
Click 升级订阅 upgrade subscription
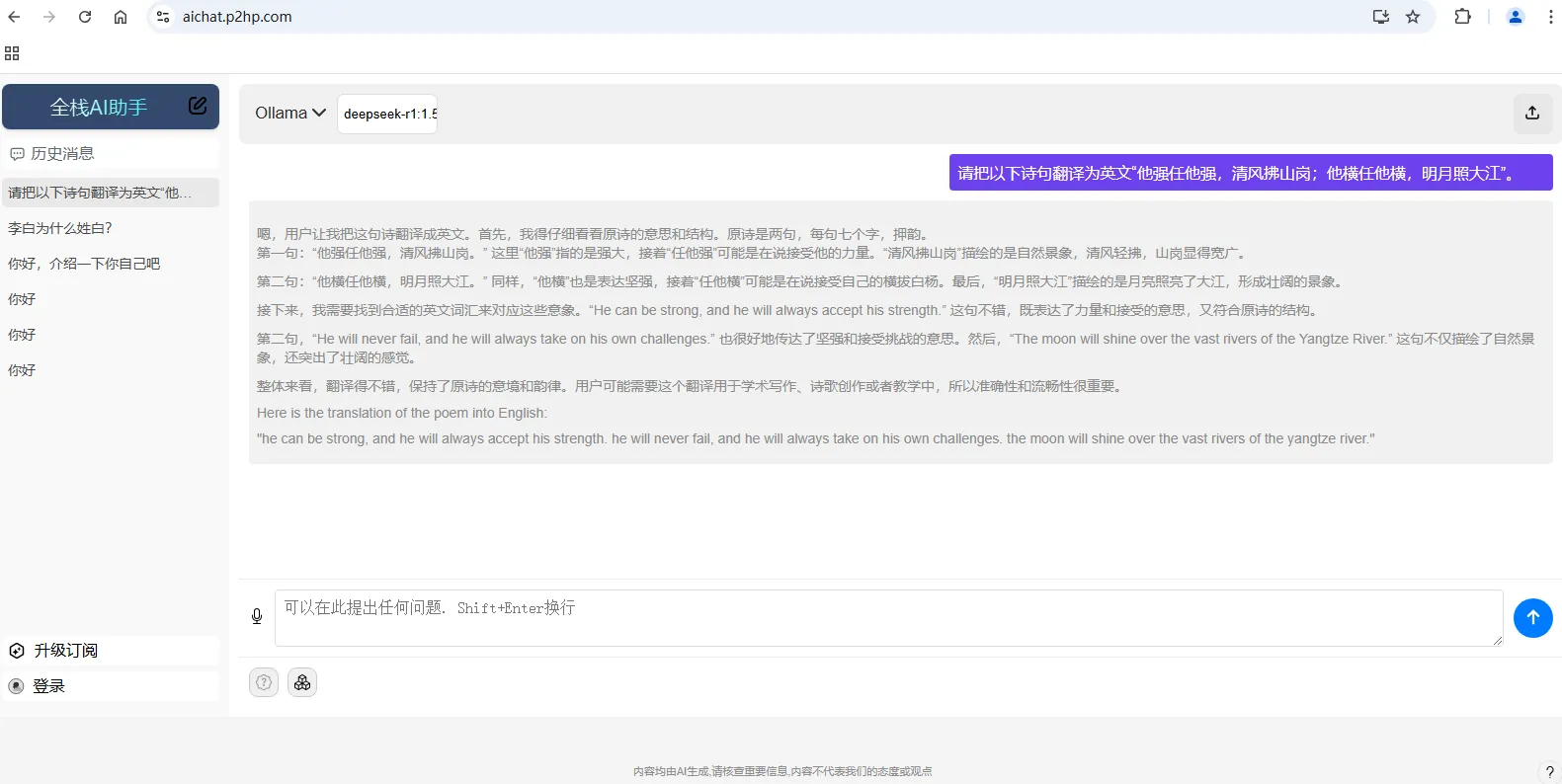pyautogui.click(x=66, y=651)
